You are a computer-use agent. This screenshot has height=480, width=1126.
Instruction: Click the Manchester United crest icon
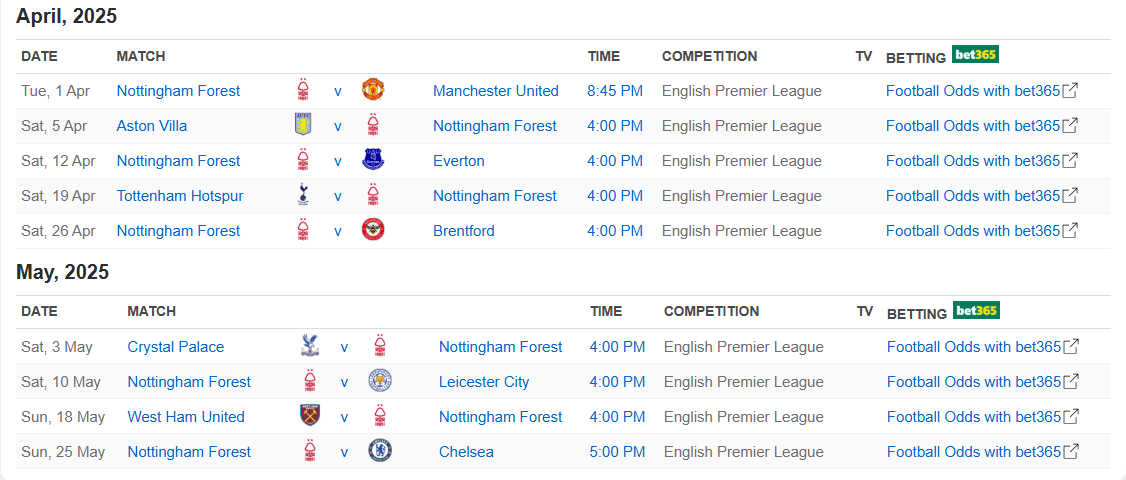click(373, 90)
